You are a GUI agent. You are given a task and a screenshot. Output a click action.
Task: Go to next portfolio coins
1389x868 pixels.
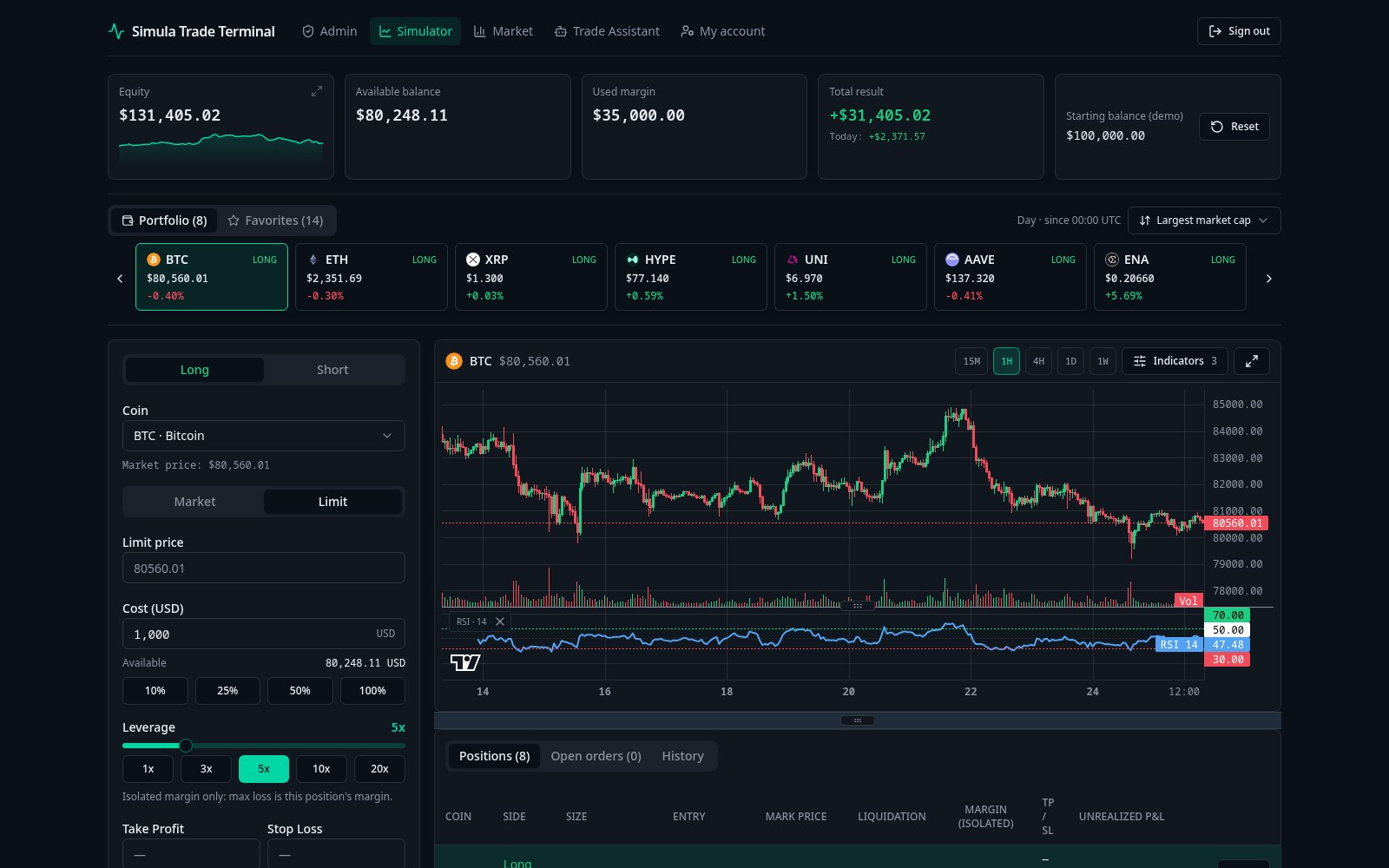(x=1269, y=279)
